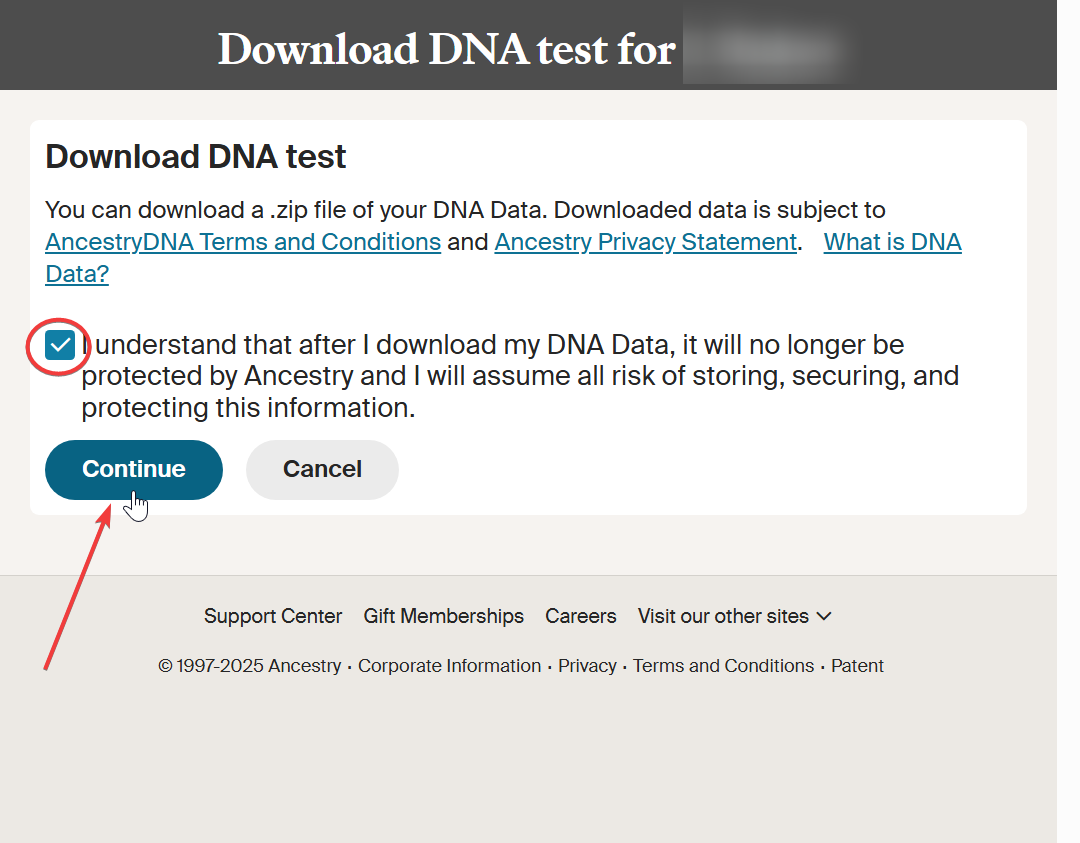Viewport: 1080px width, 843px height.
Task: Click the "Download DNA test for" page header title
Action: pos(447,49)
